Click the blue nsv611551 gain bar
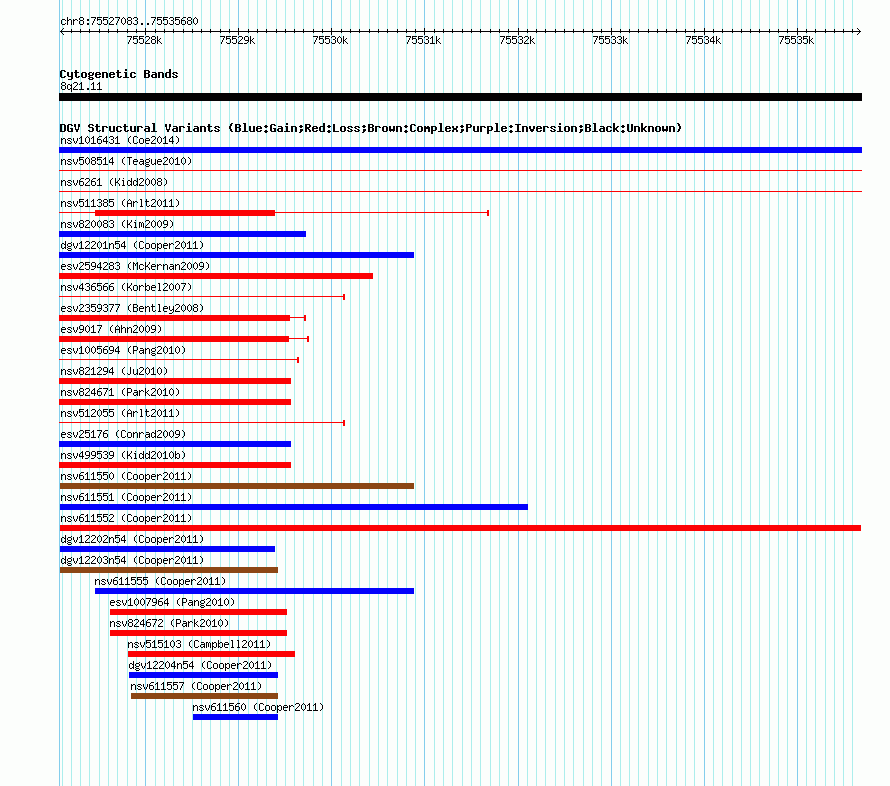This screenshot has height=786, width=890. tap(293, 507)
